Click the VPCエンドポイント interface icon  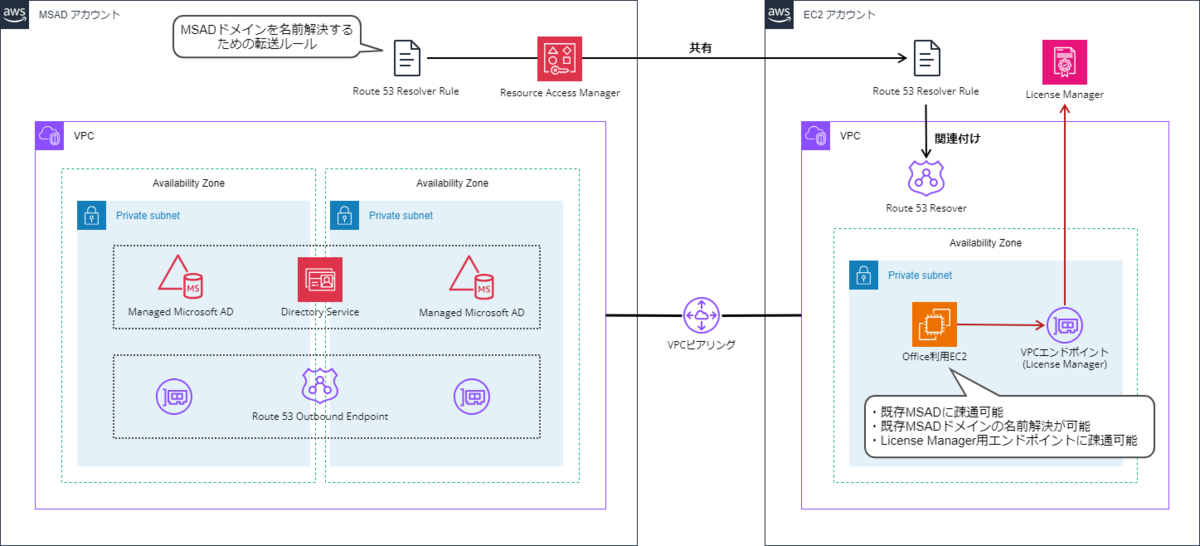pyautogui.click(x=1065, y=325)
